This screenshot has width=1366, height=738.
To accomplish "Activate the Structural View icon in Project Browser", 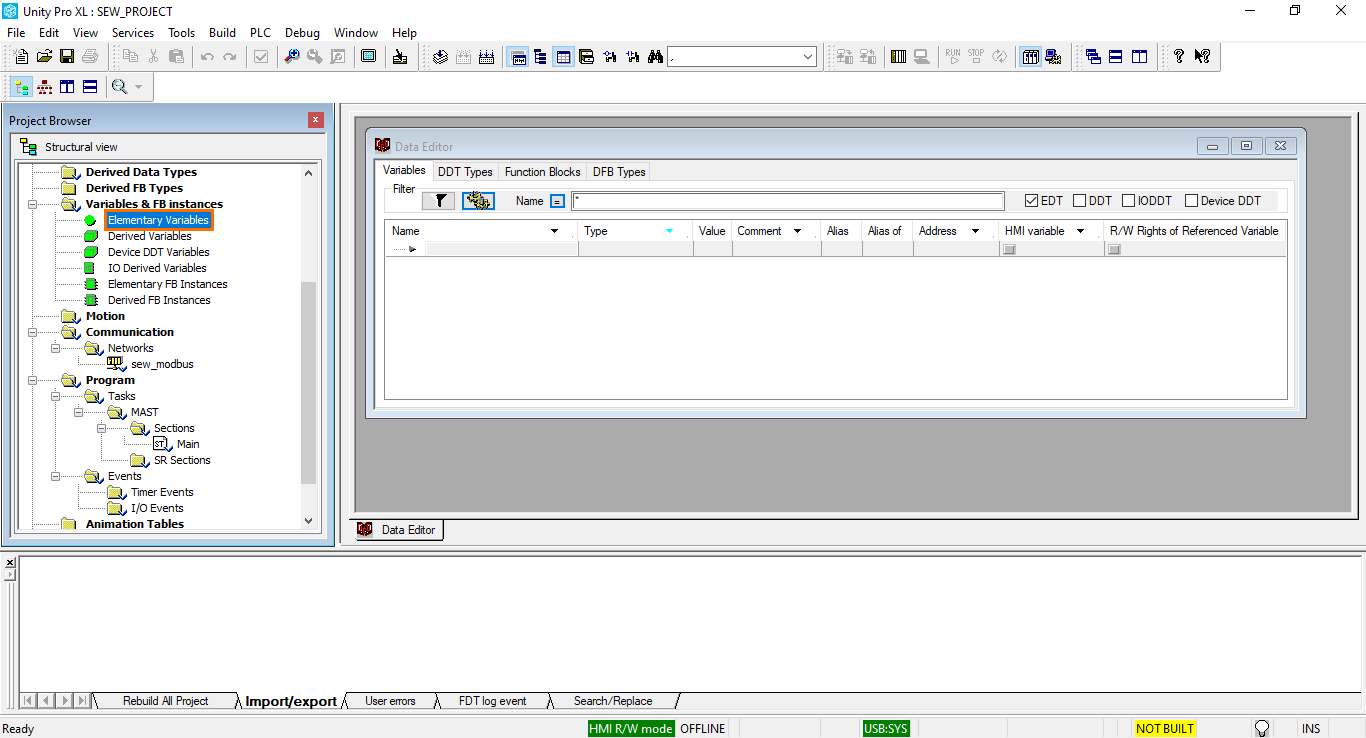I will [31, 146].
